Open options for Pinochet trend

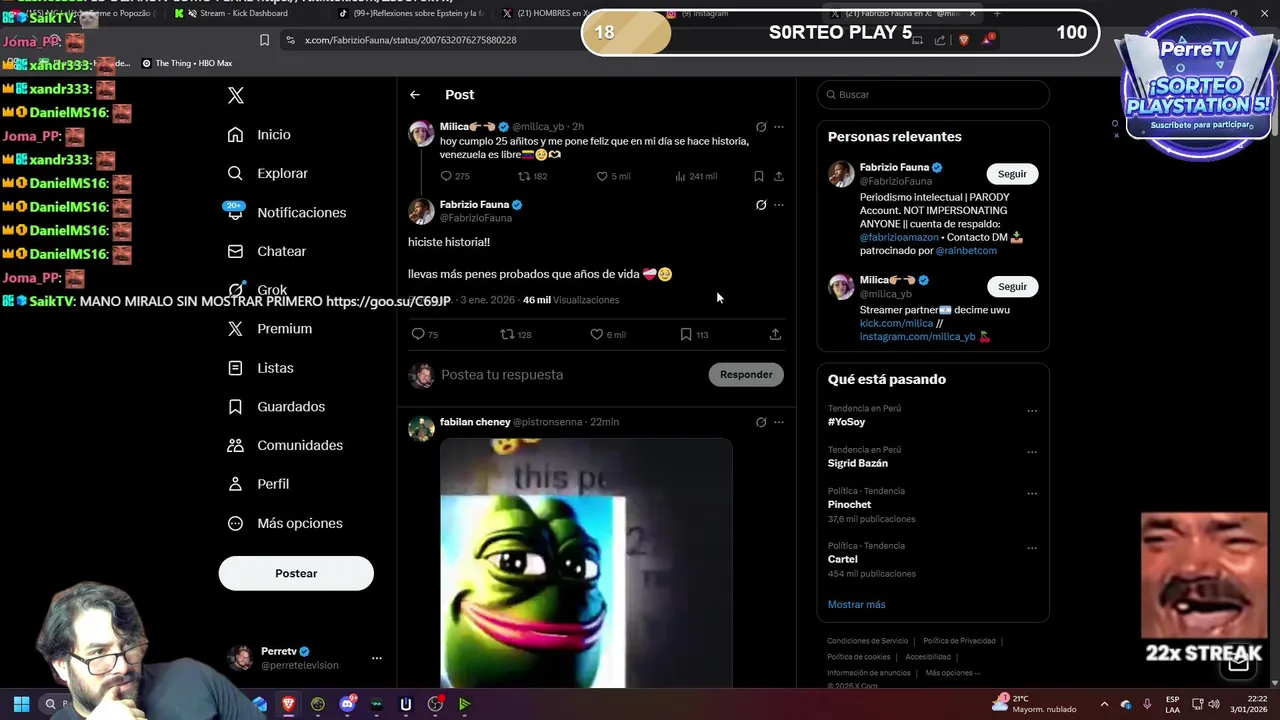click(x=1032, y=493)
